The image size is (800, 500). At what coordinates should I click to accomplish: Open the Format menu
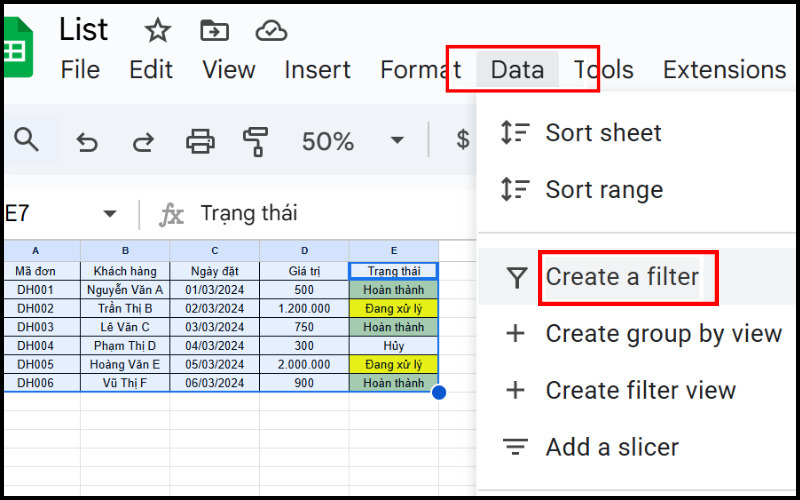click(420, 69)
